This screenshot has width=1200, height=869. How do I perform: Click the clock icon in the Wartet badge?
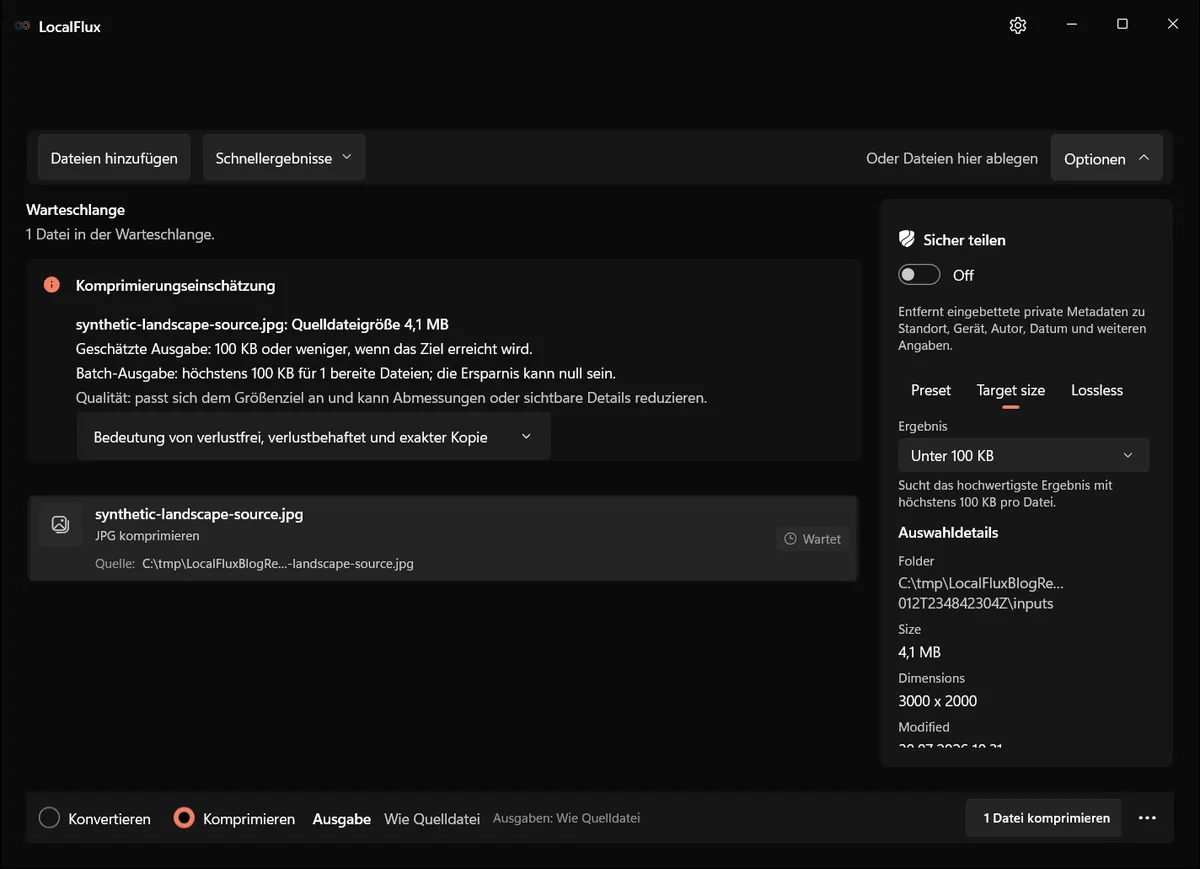790,539
